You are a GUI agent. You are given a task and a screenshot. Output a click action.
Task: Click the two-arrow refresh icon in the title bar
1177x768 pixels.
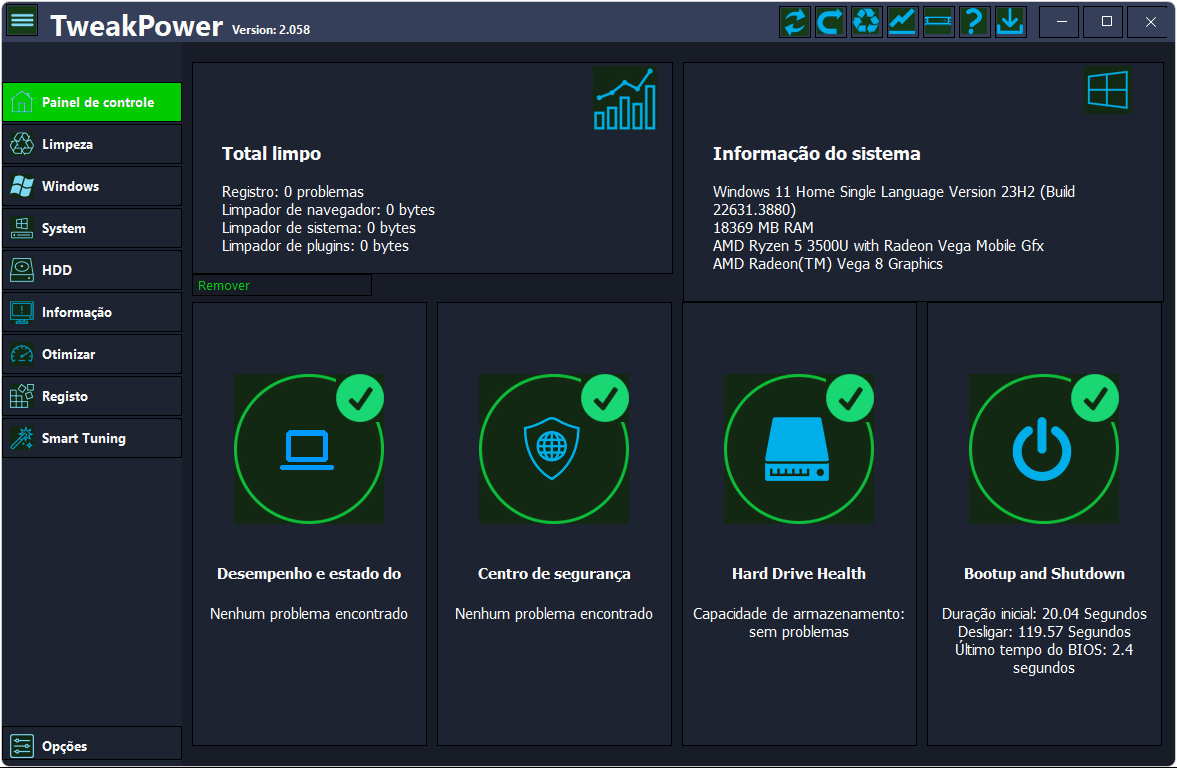tap(794, 22)
